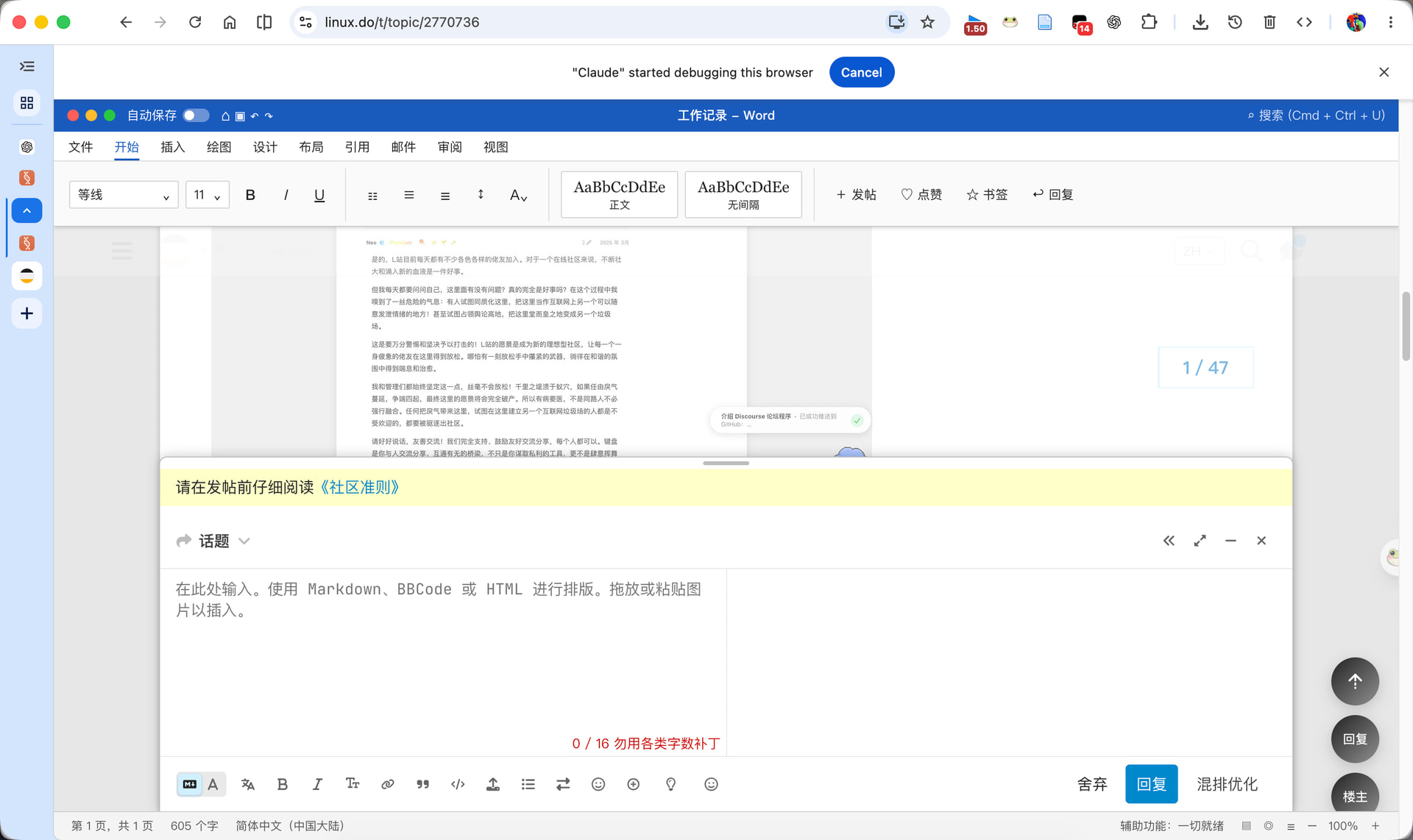Click the lightbulb icon in composer
Image resolution: width=1413 pixels, height=840 pixels.
point(670,784)
